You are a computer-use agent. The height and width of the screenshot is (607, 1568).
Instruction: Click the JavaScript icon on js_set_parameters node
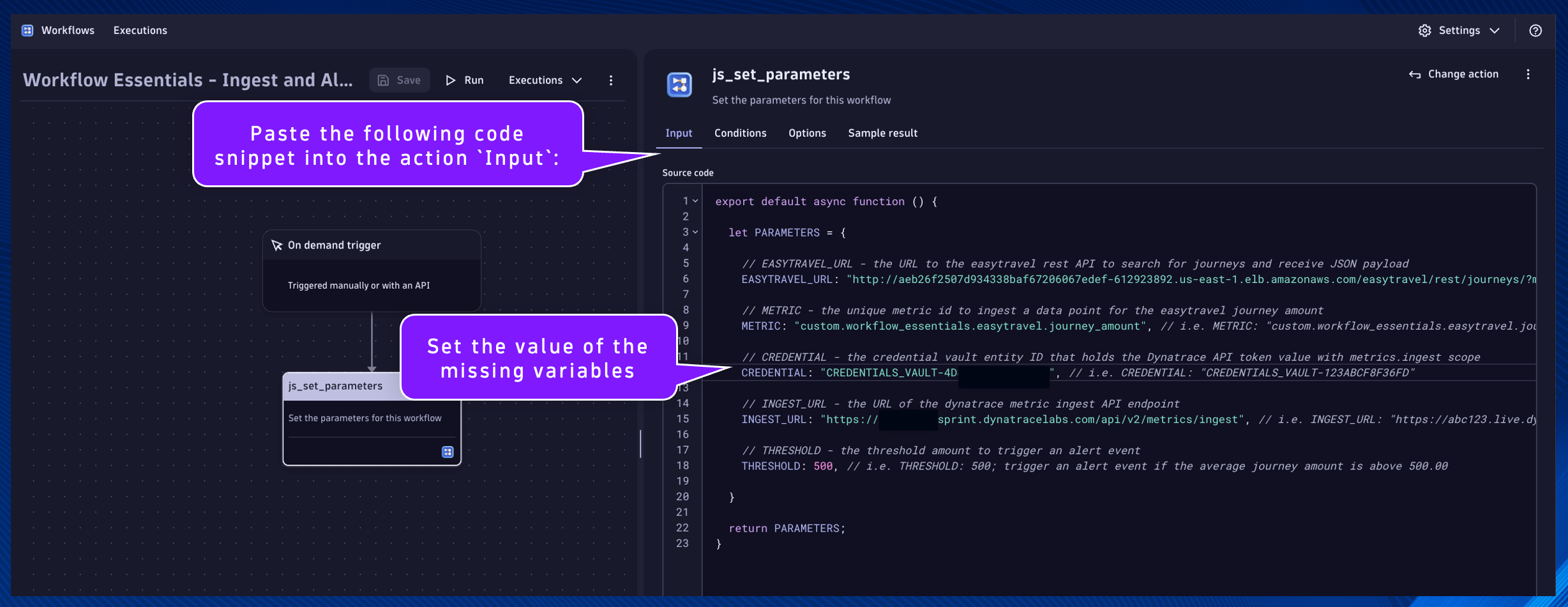point(448,452)
